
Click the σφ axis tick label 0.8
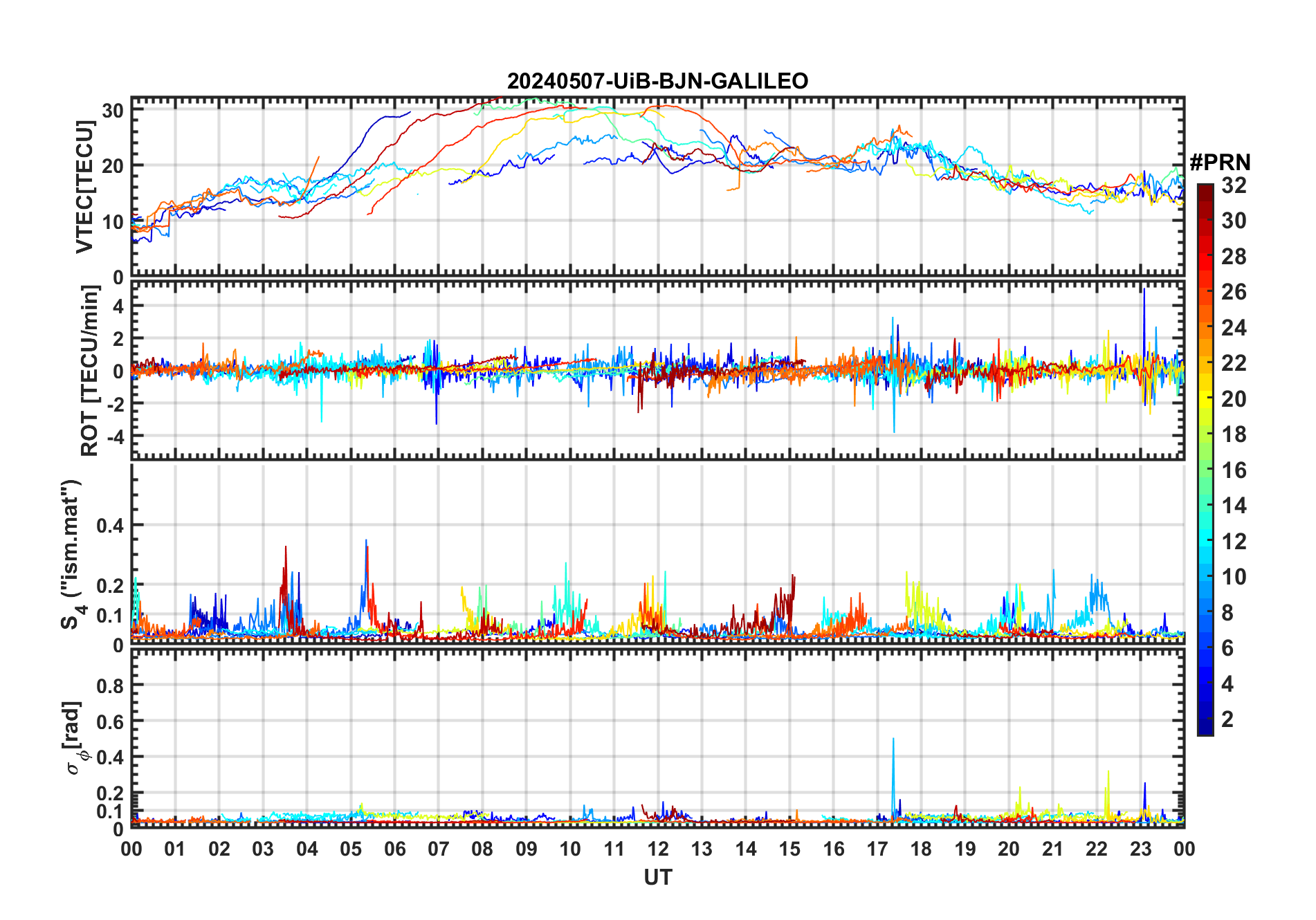click(111, 686)
